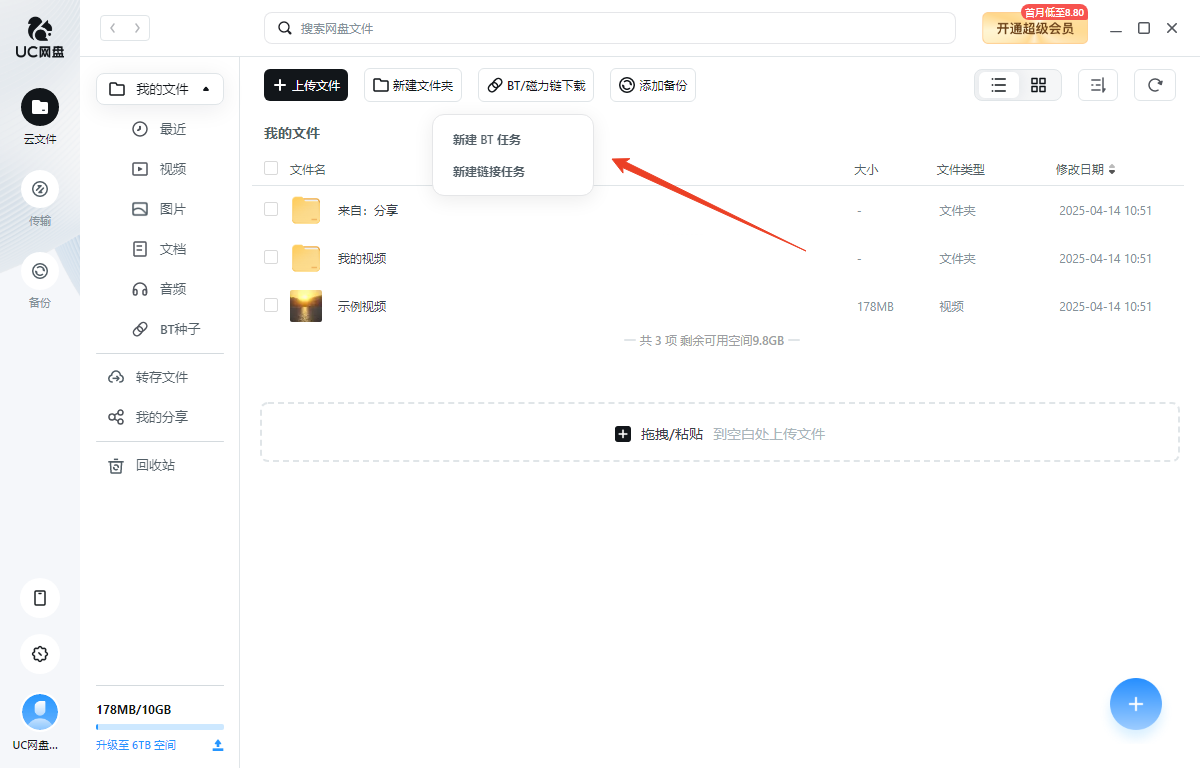1200x768 pixels.
Task: Sort by 修改日期 arrow
Action: pos(1112,170)
